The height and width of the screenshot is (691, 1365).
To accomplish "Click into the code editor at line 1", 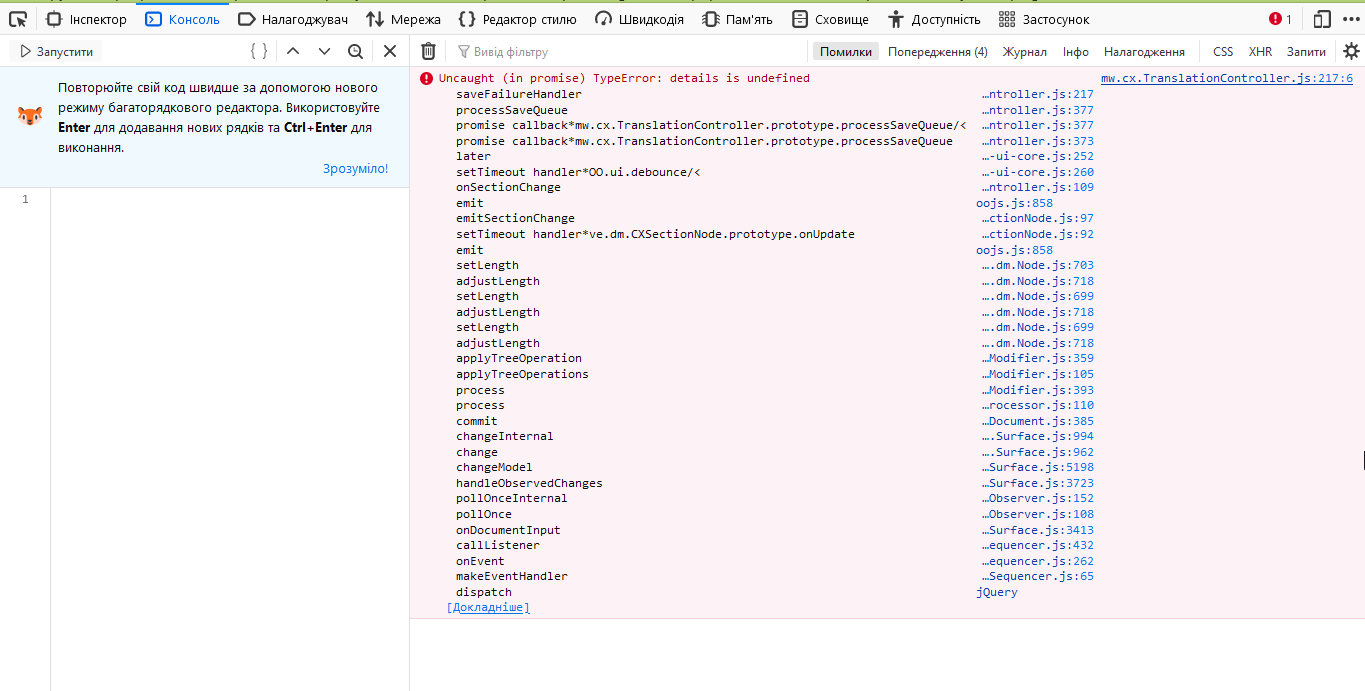I will pos(229,199).
